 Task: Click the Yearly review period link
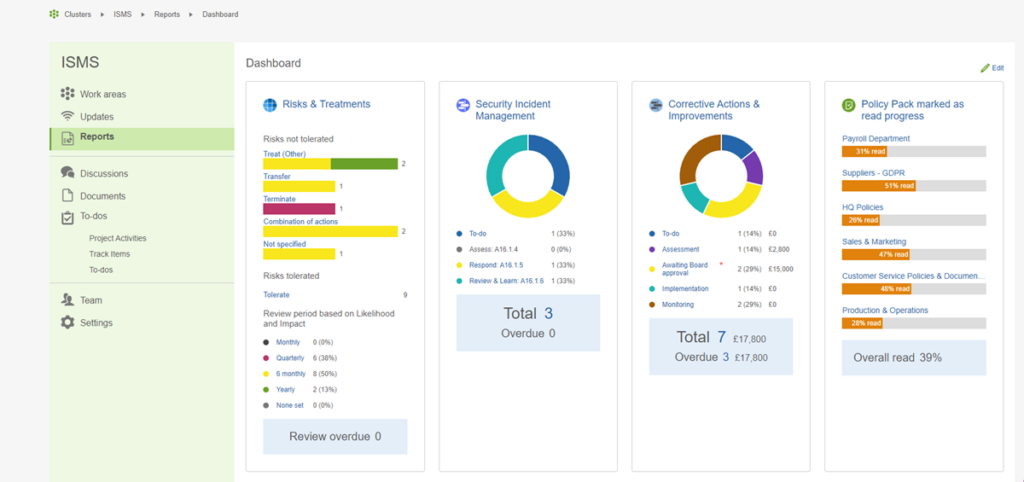(285, 389)
